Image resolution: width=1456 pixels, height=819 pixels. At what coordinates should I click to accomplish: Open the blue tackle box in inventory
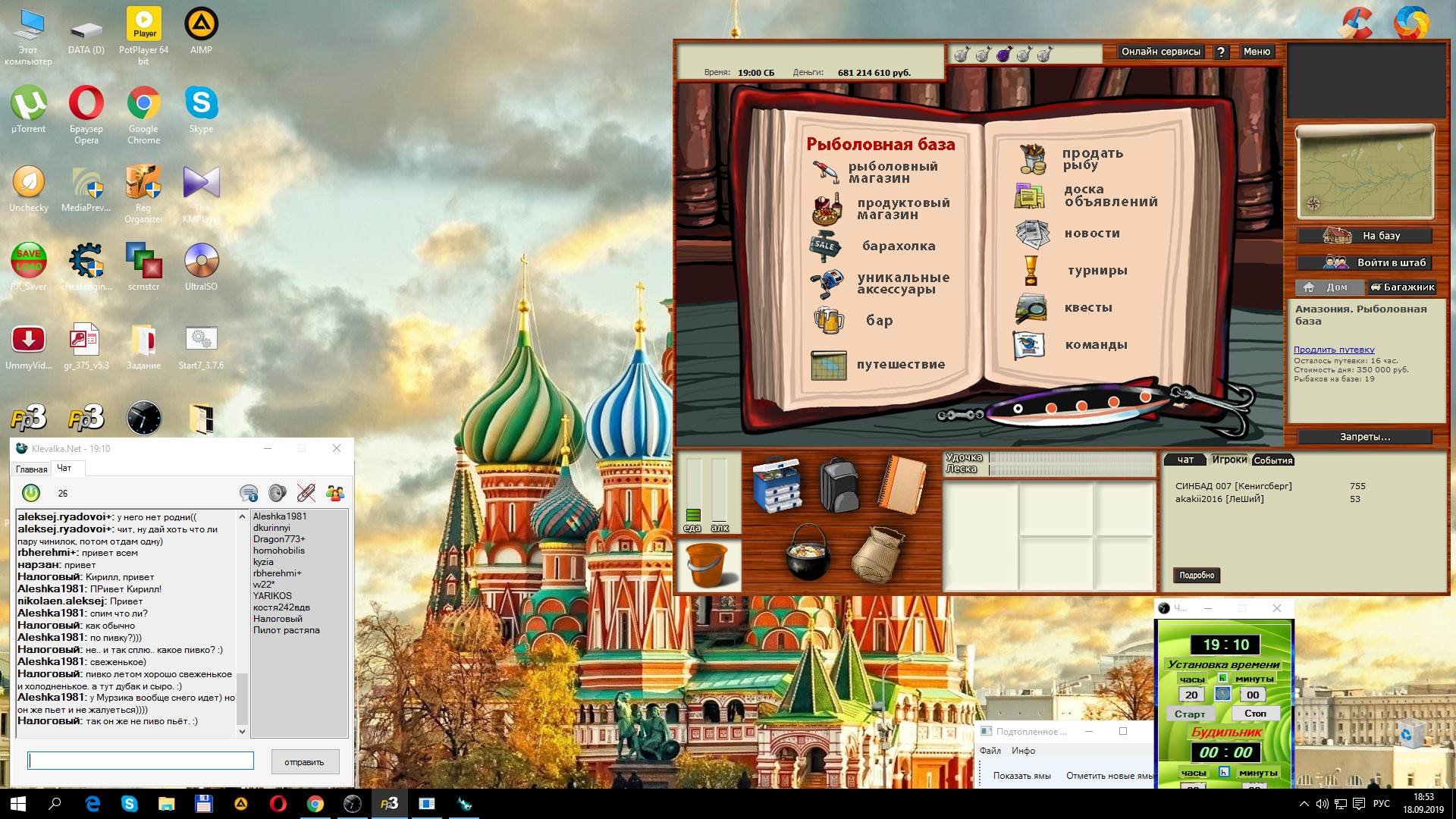coord(777,484)
